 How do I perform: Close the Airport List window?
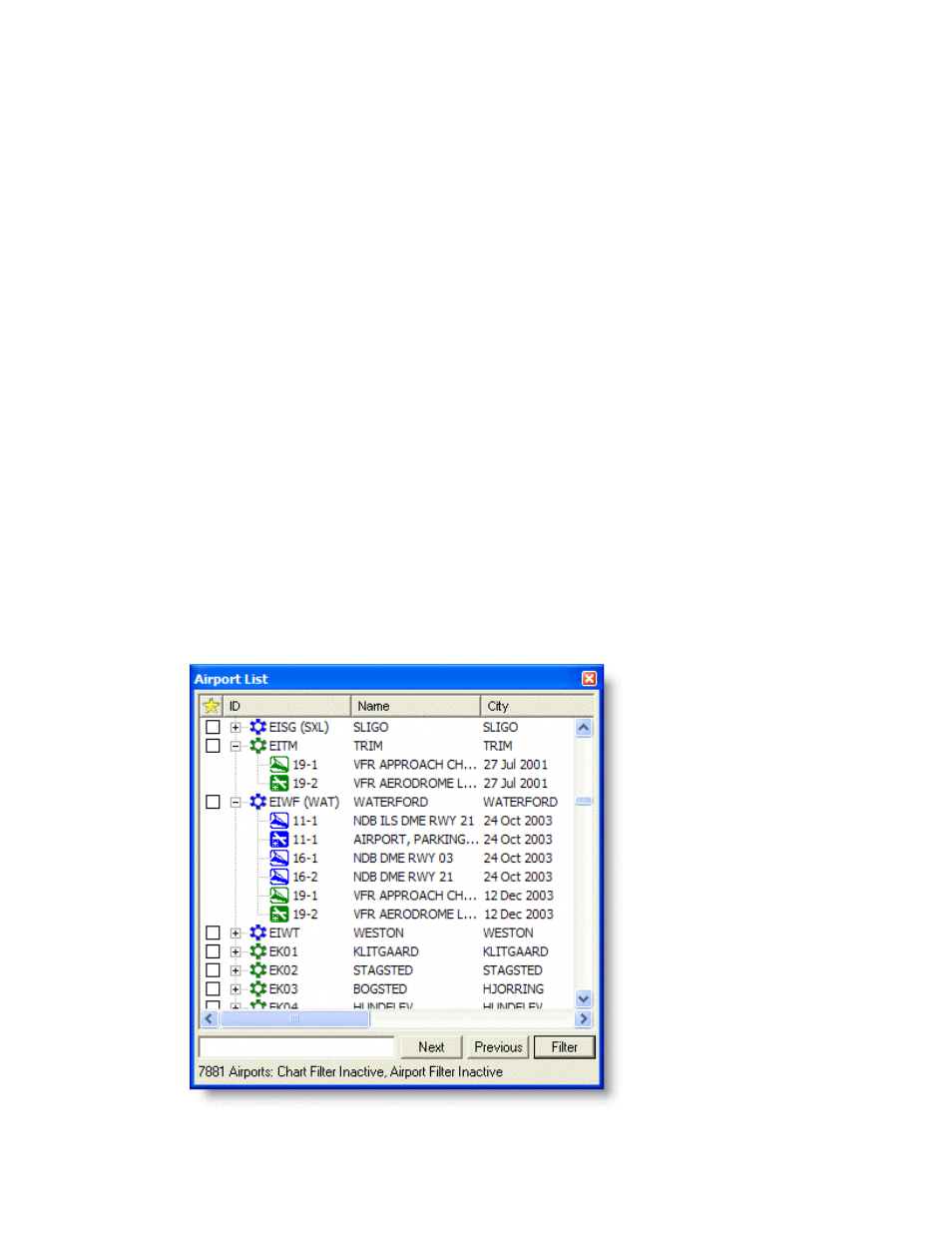[x=589, y=679]
